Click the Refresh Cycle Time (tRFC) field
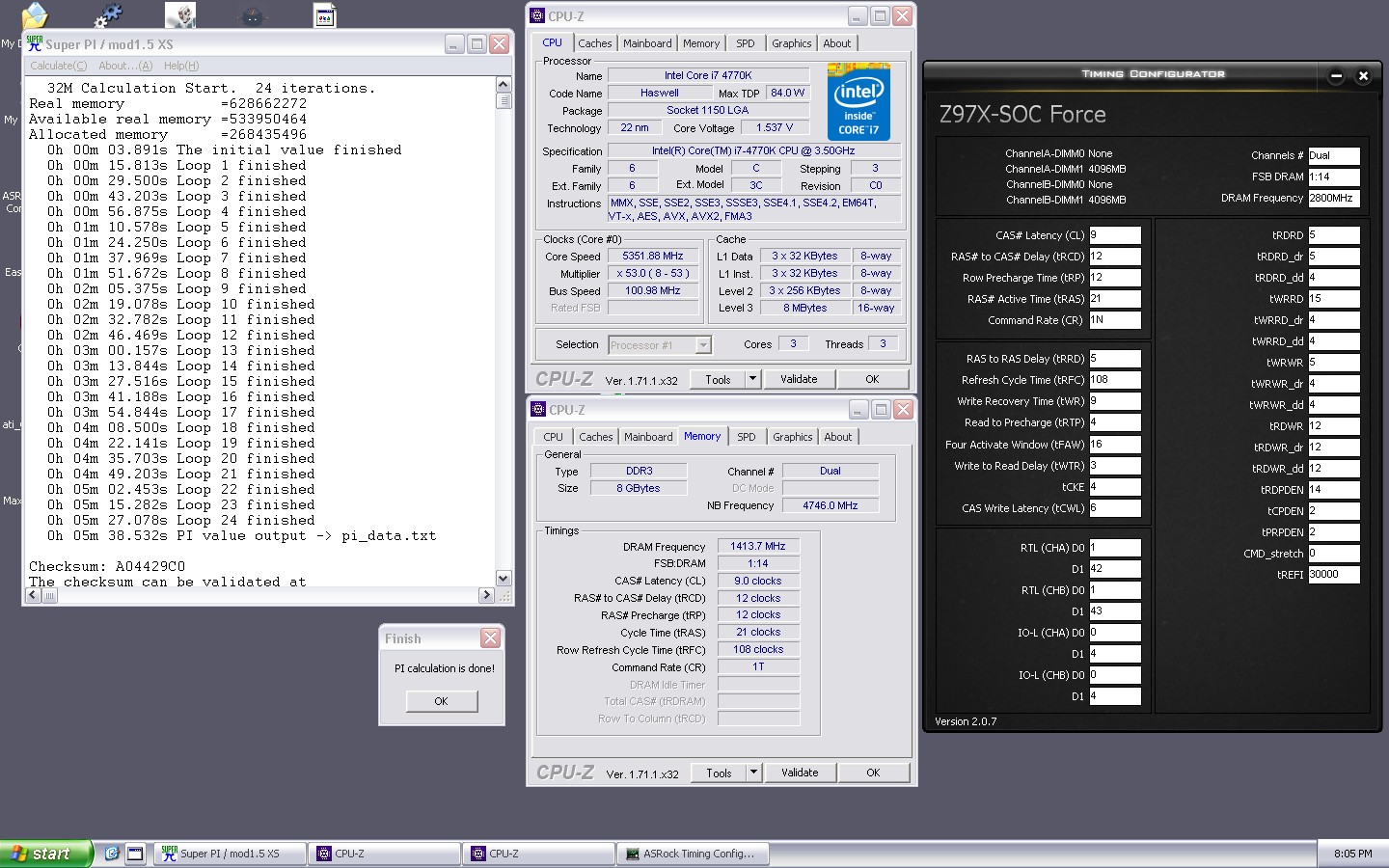Viewport: 1389px width, 868px height. [x=1115, y=380]
